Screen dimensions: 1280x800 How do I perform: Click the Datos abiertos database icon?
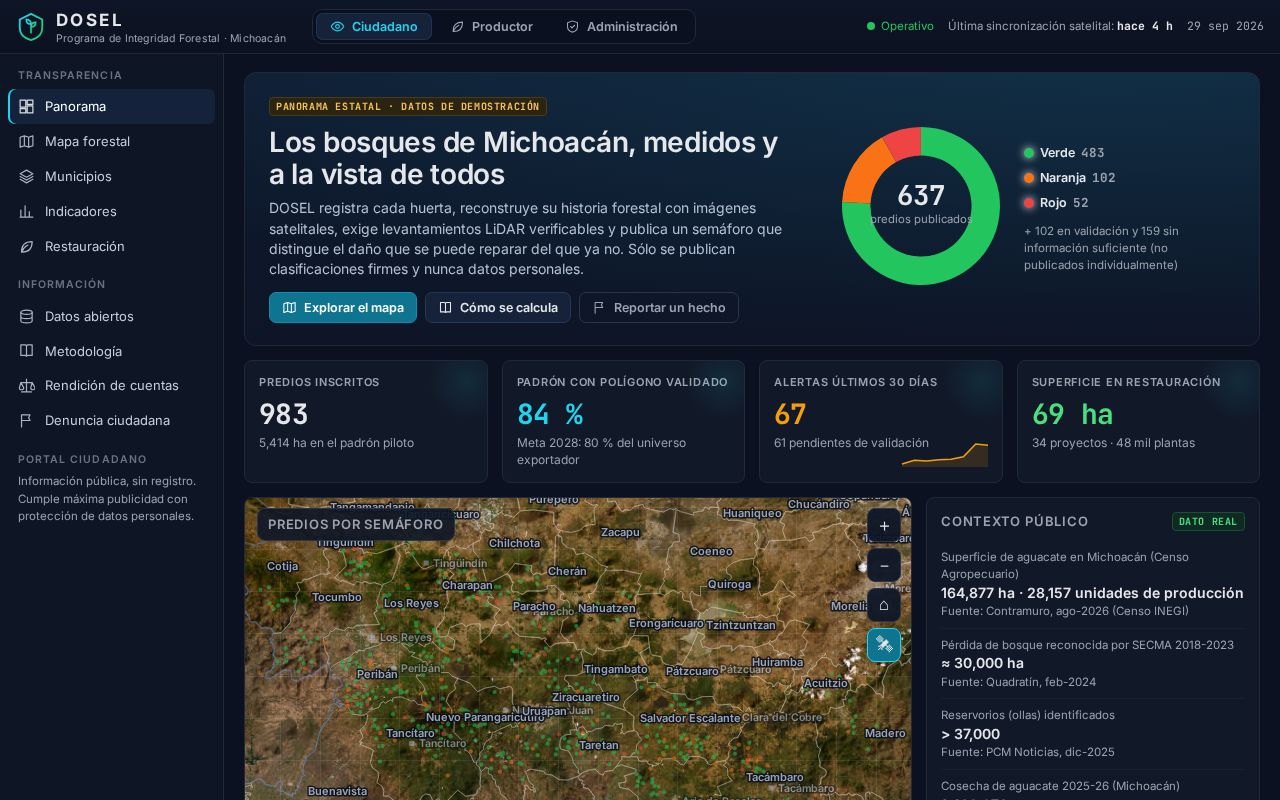27,317
